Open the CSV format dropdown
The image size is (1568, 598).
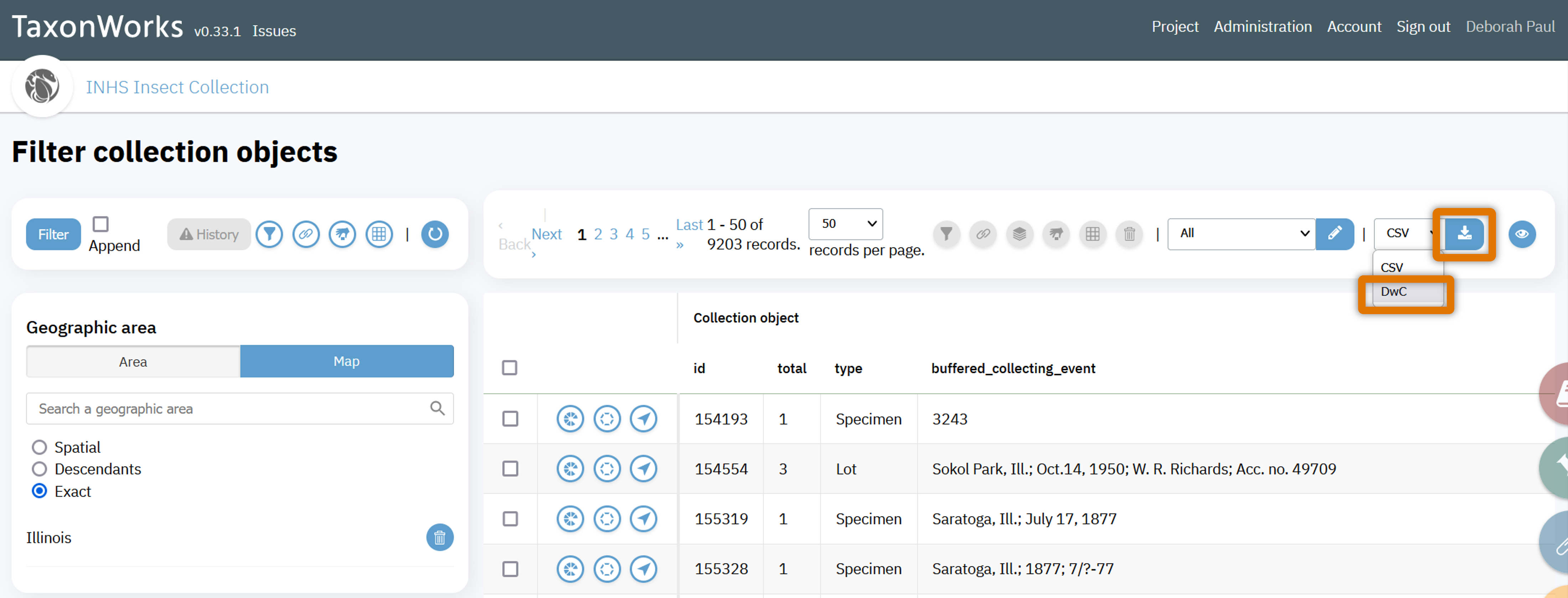click(1408, 234)
